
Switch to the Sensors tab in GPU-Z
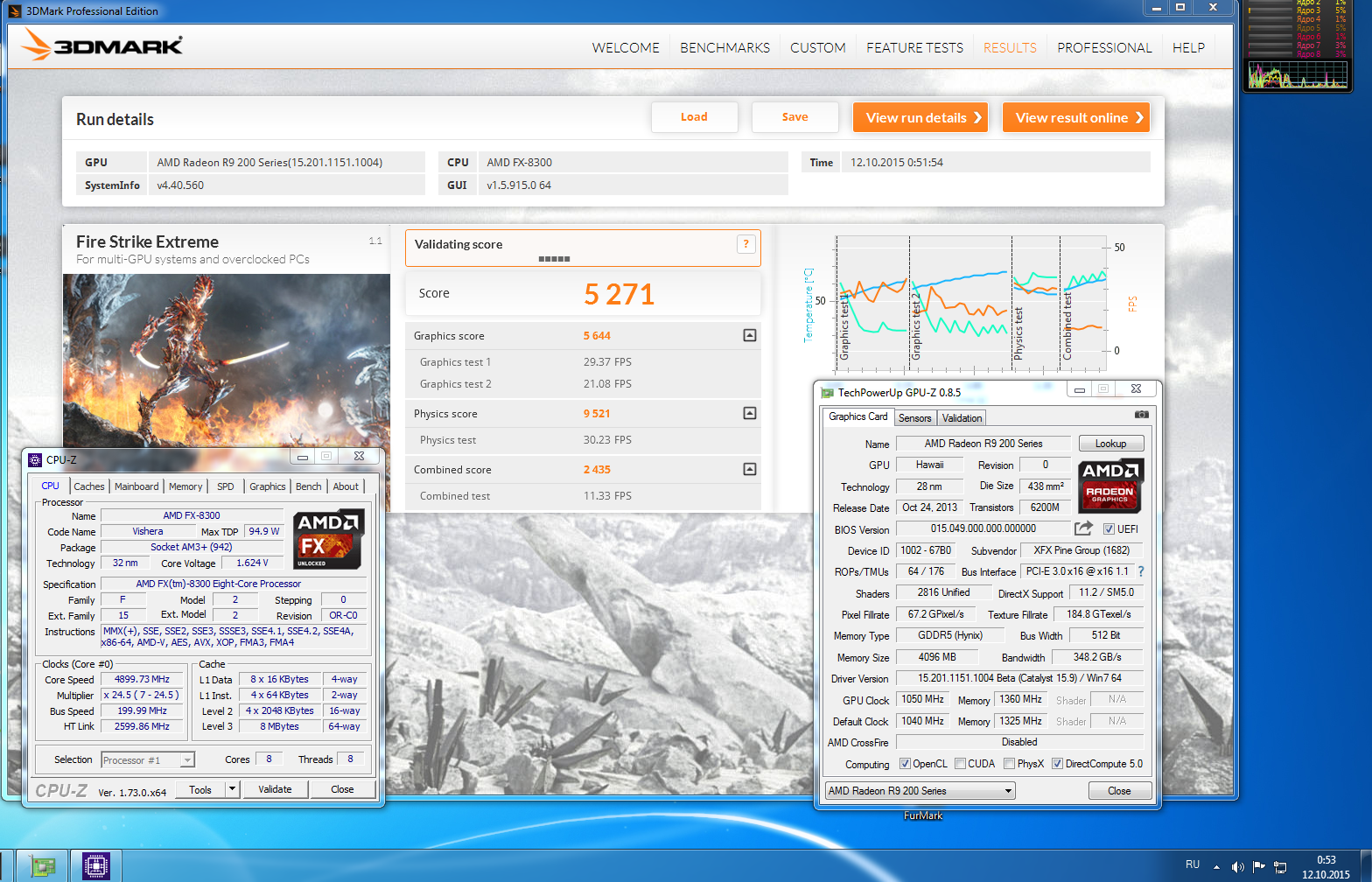pyautogui.click(x=914, y=418)
